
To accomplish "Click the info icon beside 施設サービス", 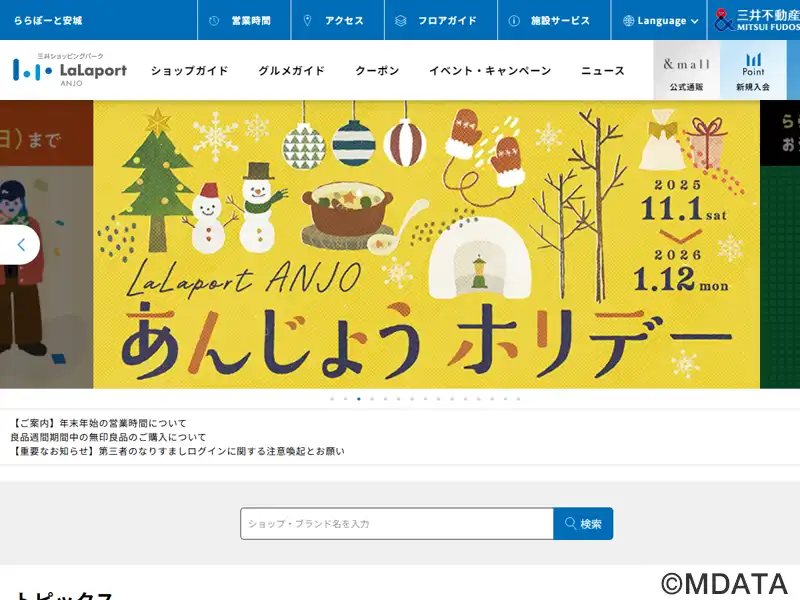I will click(x=514, y=20).
